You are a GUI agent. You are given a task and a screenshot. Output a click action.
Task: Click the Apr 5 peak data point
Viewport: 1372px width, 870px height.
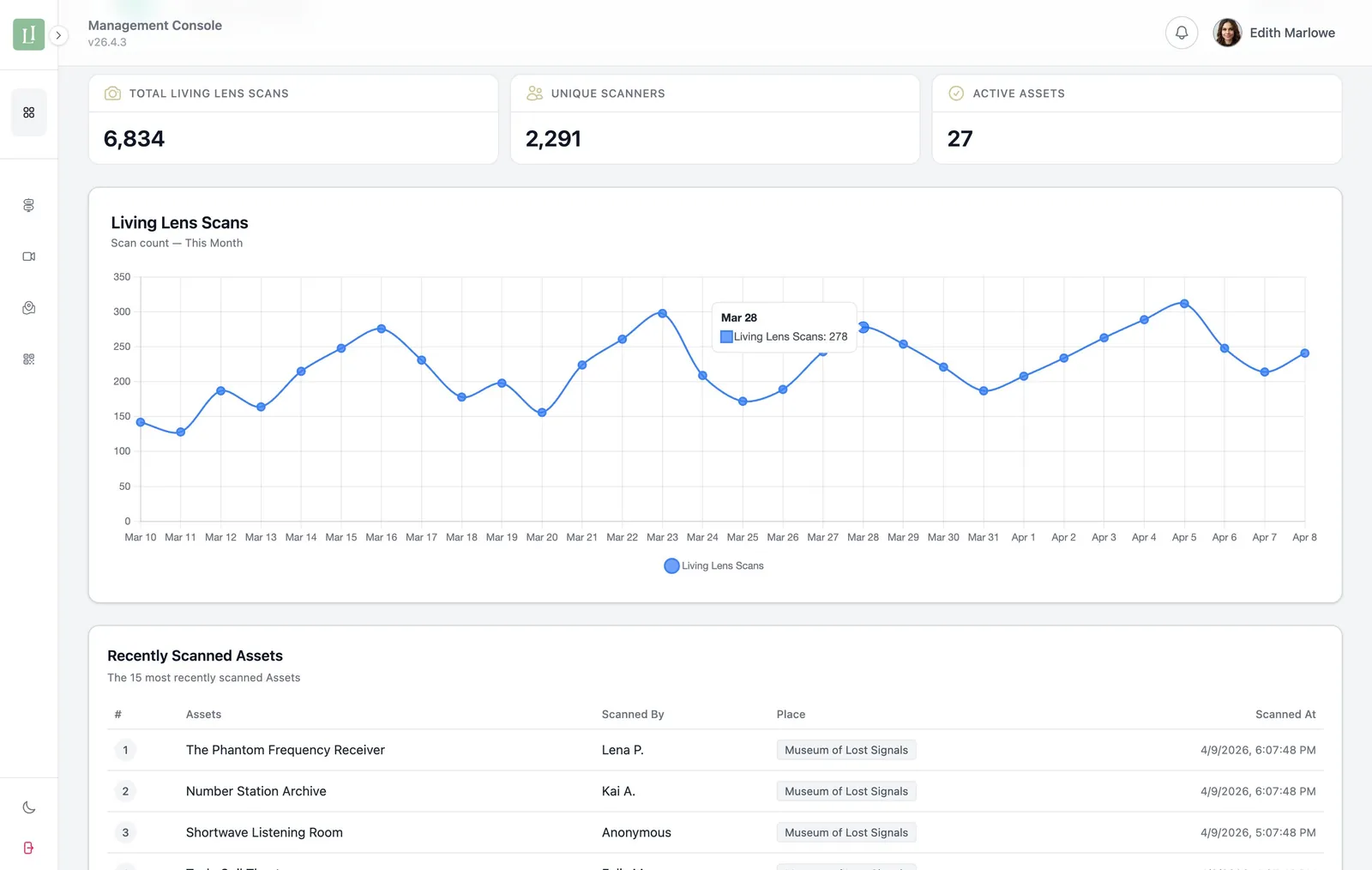(x=1184, y=304)
